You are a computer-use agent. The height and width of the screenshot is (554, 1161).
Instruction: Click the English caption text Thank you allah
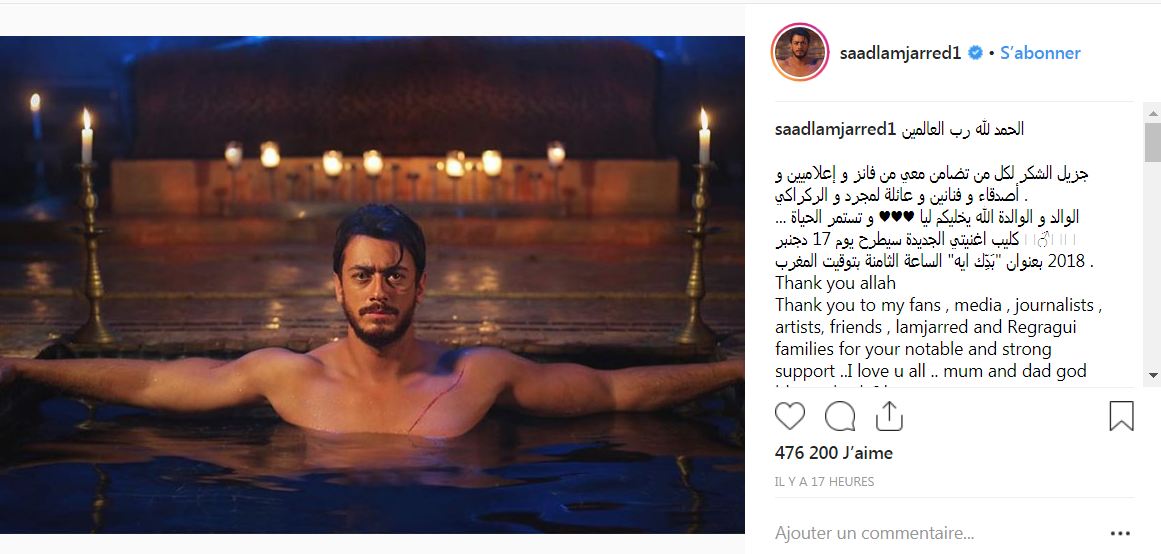pyautogui.click(x=835, y=283)
